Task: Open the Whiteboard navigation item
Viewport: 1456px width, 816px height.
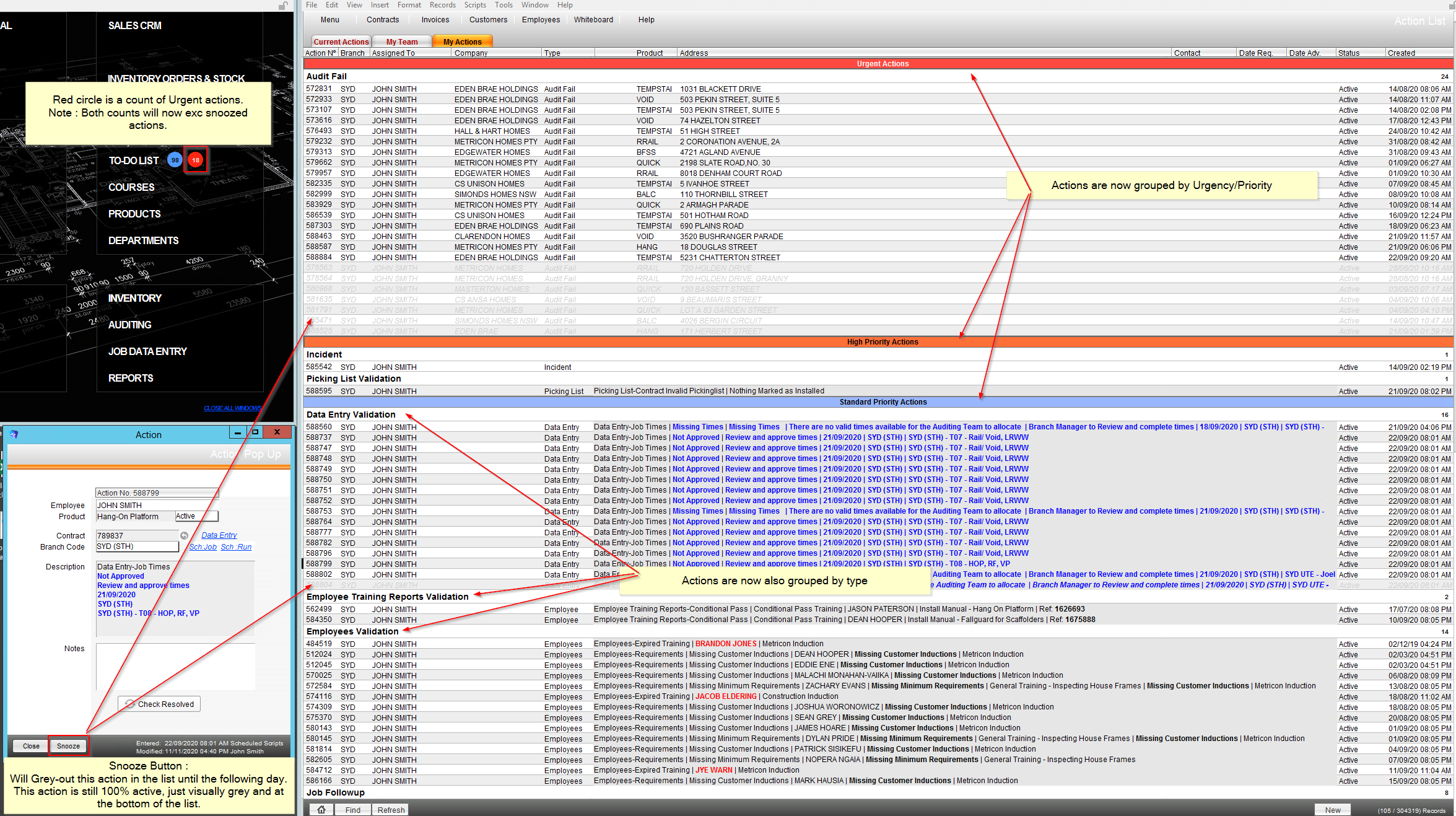Action: 593,20
